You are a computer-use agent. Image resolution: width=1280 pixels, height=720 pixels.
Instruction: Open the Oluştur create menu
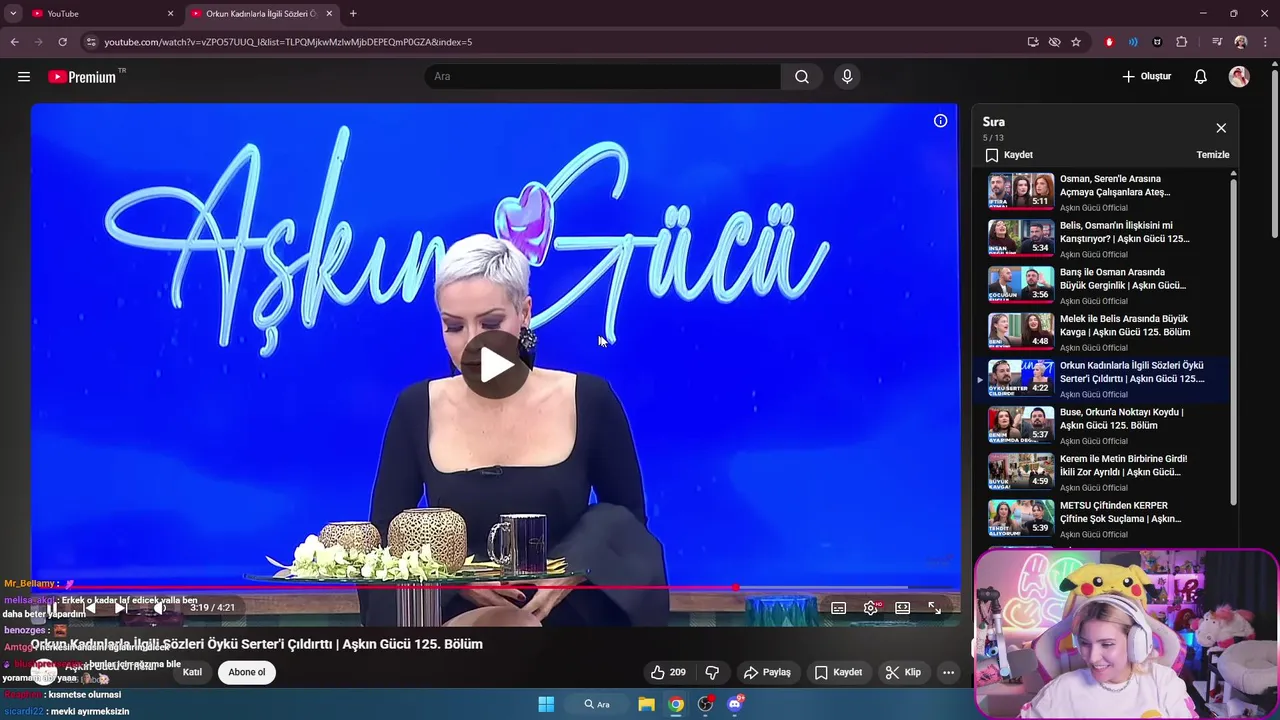(x=1146, y=77)
